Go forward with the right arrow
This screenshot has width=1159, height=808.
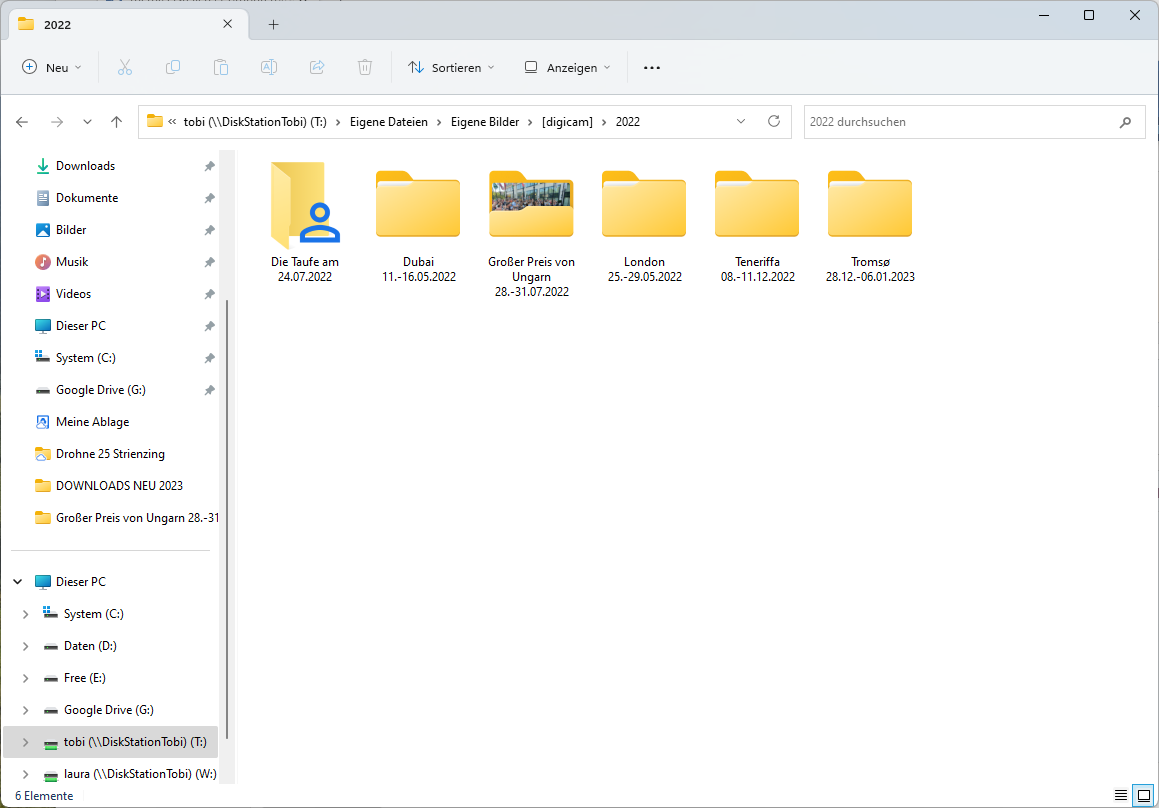click(x=57, y=122)
